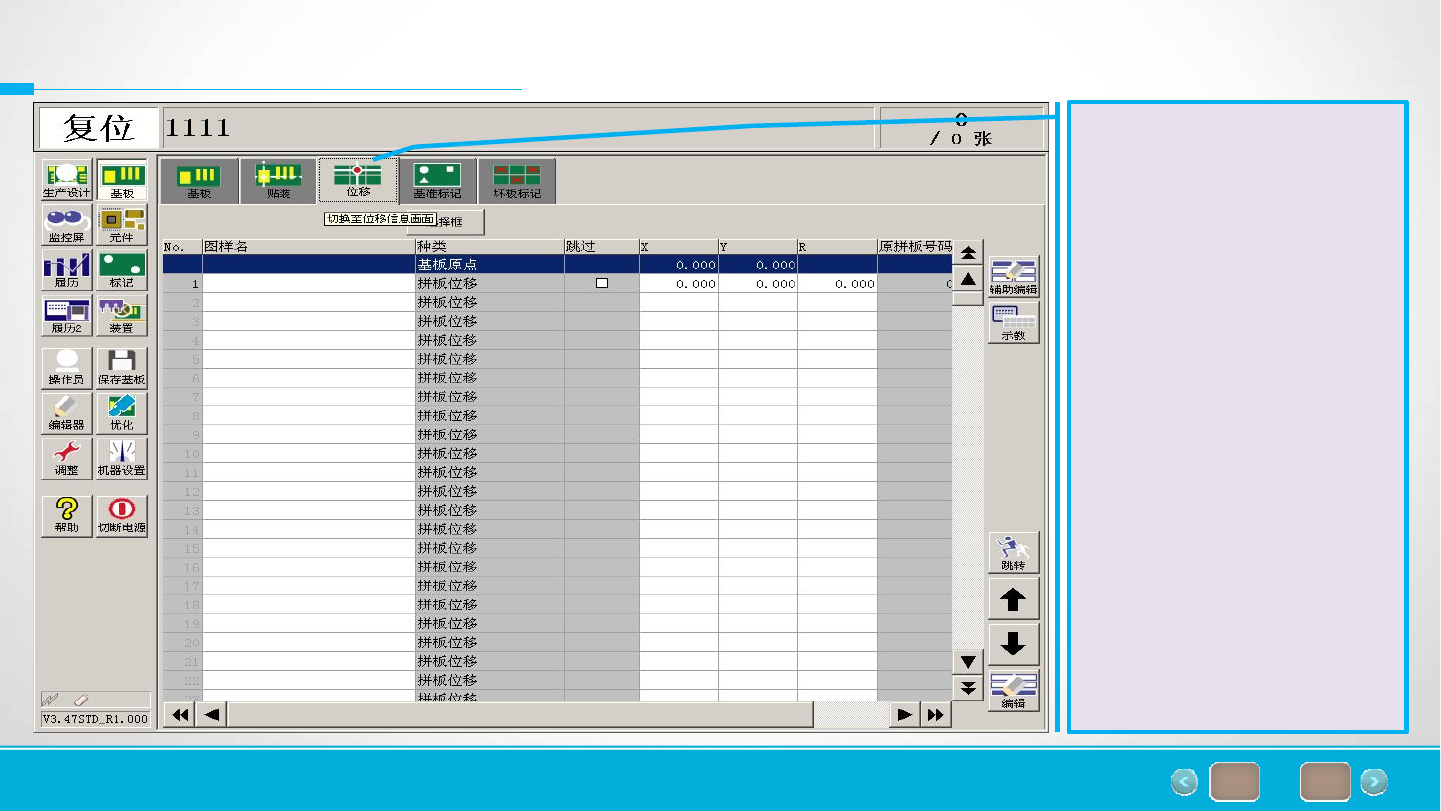This screenshot has width=1441, height=811.
Task: Click the 编辑 edit icon at lower right
Action: click(x=1014, y=691)
